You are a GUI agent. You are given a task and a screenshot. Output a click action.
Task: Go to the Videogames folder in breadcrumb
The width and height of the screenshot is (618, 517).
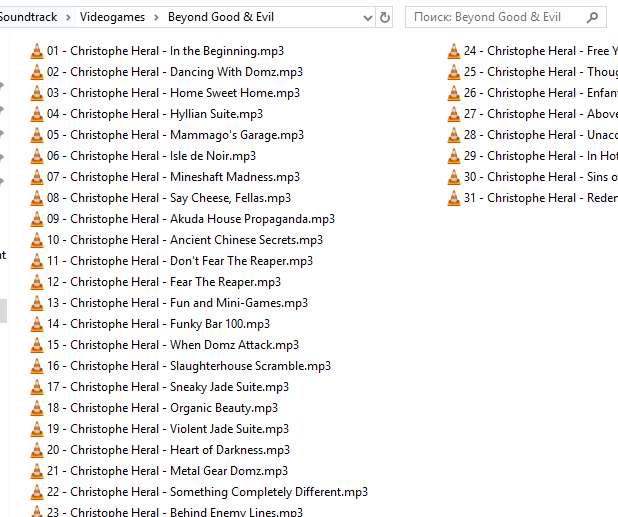[x=112, y=17]
